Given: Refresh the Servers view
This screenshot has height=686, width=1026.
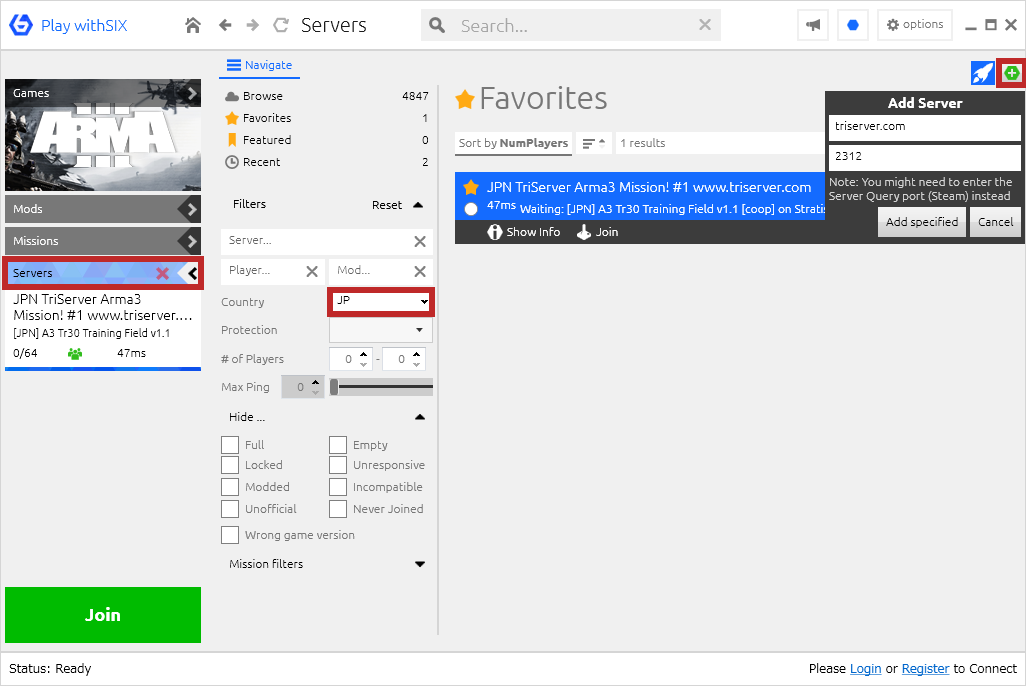Looking at the screenshot, I should pyautogui.click(x=281, y=26).
